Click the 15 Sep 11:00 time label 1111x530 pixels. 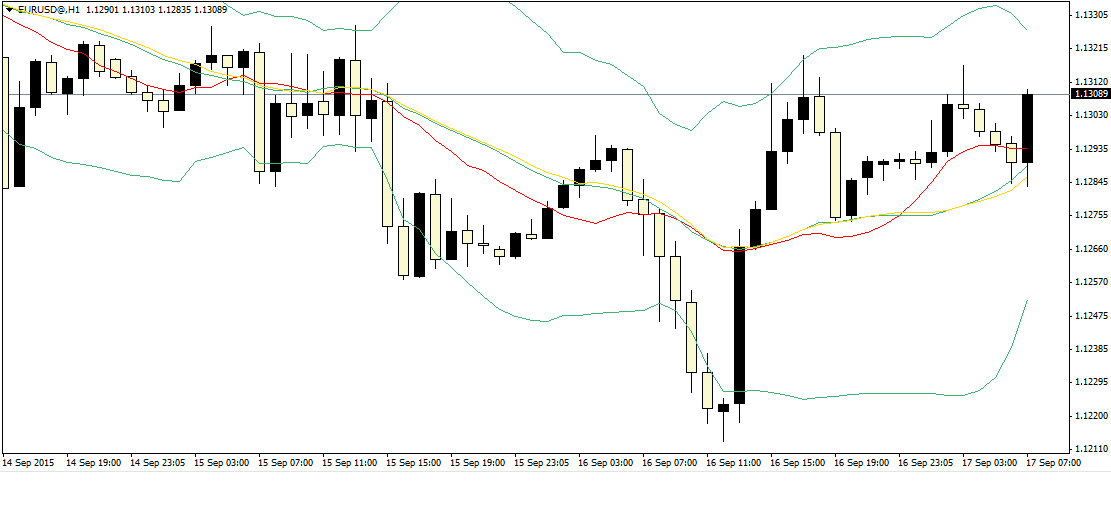point(349,464)
